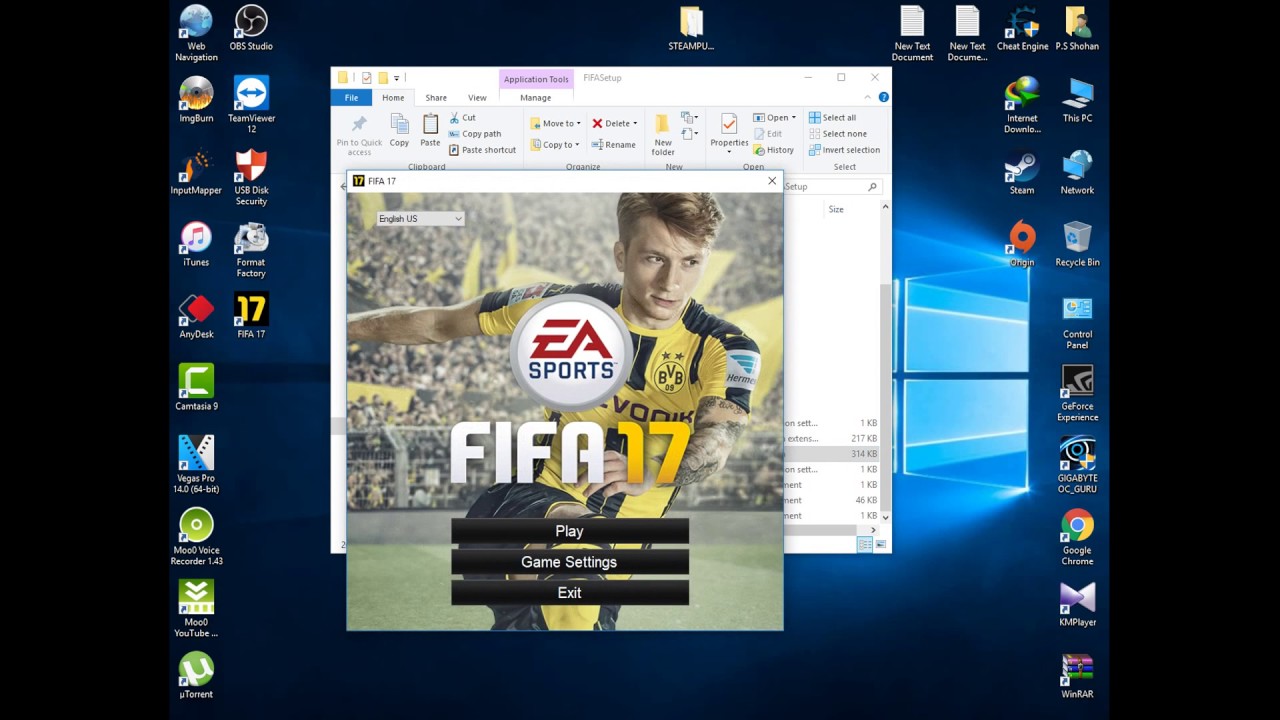Close the FIFA 17 launcher window
Screen dimensions: 1280x720
tap(772, 181)
